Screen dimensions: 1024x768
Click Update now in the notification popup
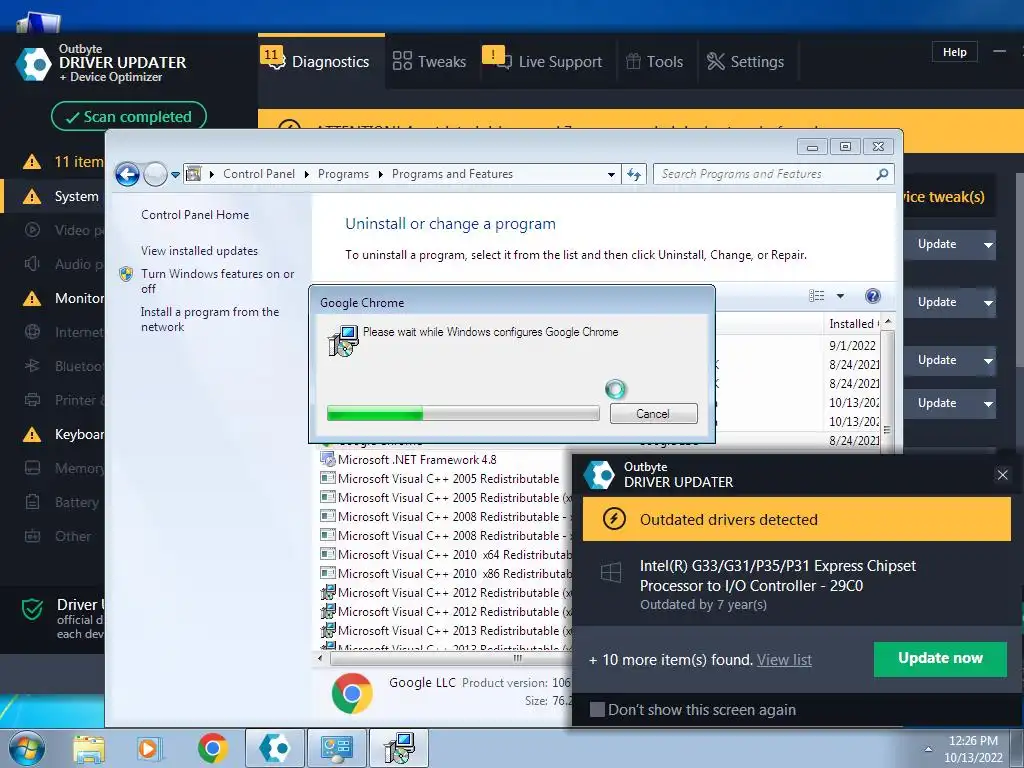[940, 658]
